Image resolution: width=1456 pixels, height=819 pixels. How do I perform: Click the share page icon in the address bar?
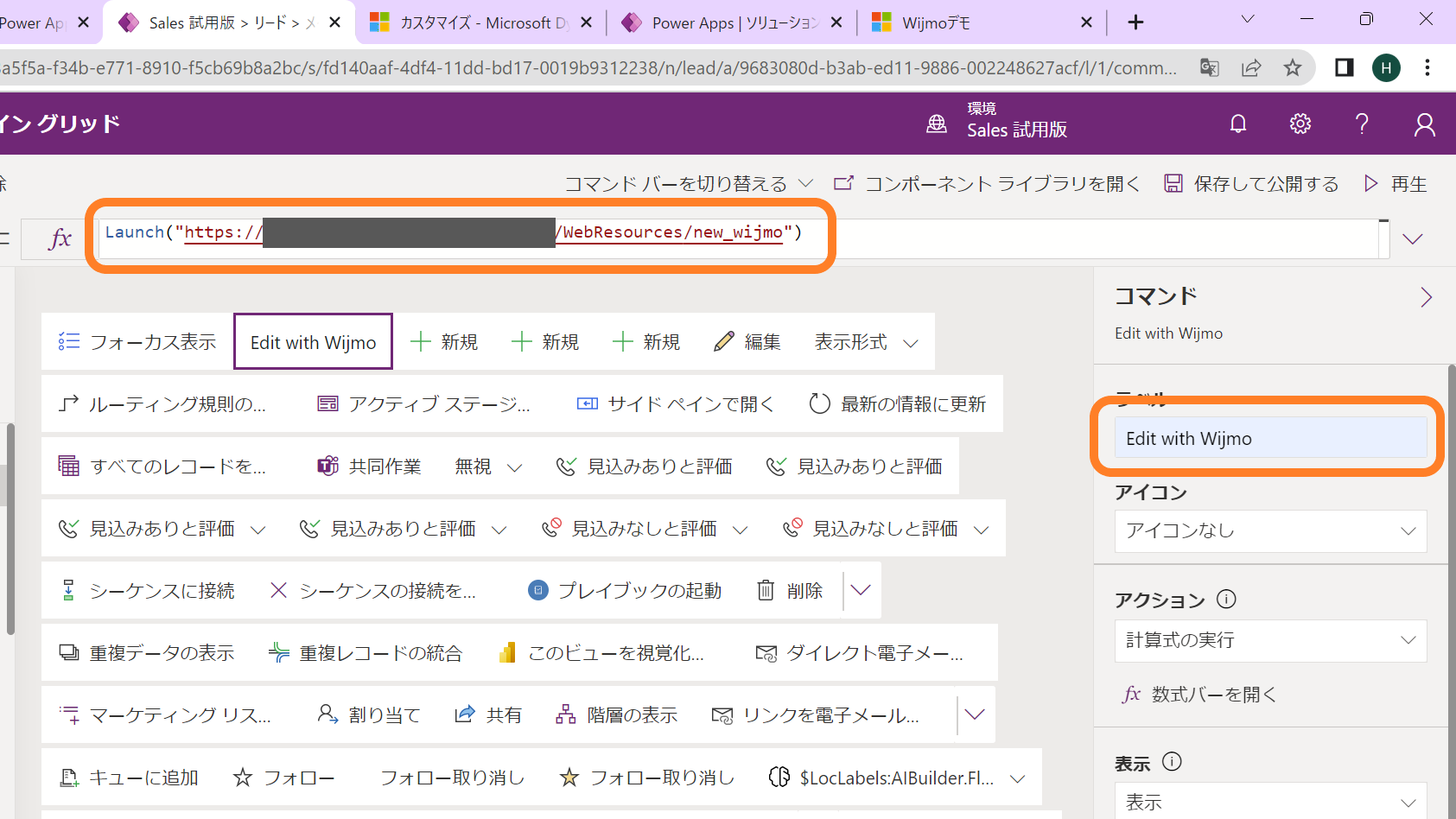(1251, 67)
